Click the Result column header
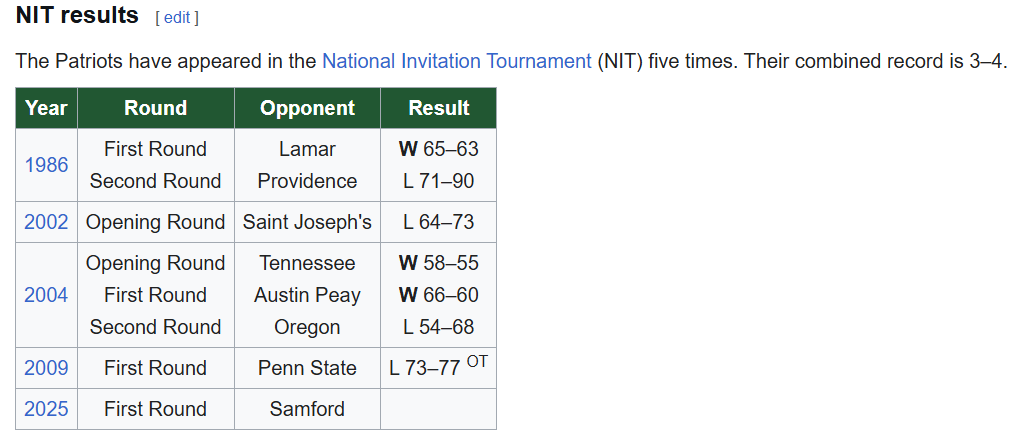Image resolution: width=1031 pixels, height=436 pixels. click(x=438, y=108)
